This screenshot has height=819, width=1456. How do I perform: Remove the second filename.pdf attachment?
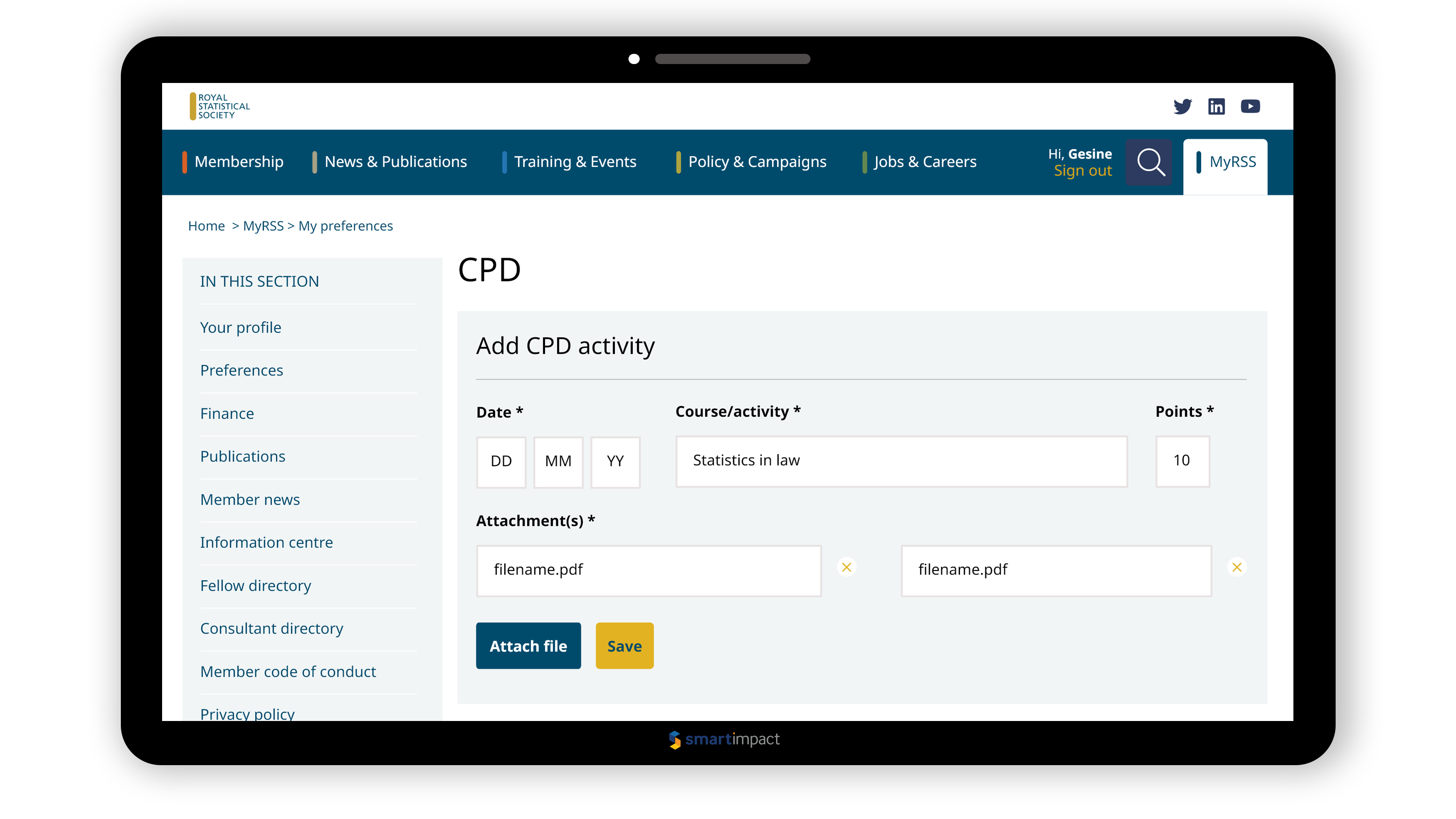[x=1237, y=567]
